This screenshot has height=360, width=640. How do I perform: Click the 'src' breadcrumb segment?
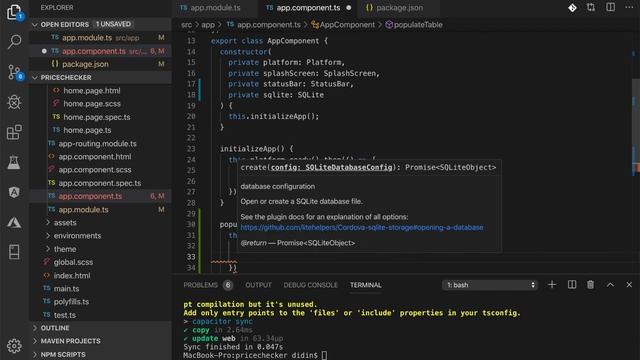pyautogui.click(x=187, y=25)
